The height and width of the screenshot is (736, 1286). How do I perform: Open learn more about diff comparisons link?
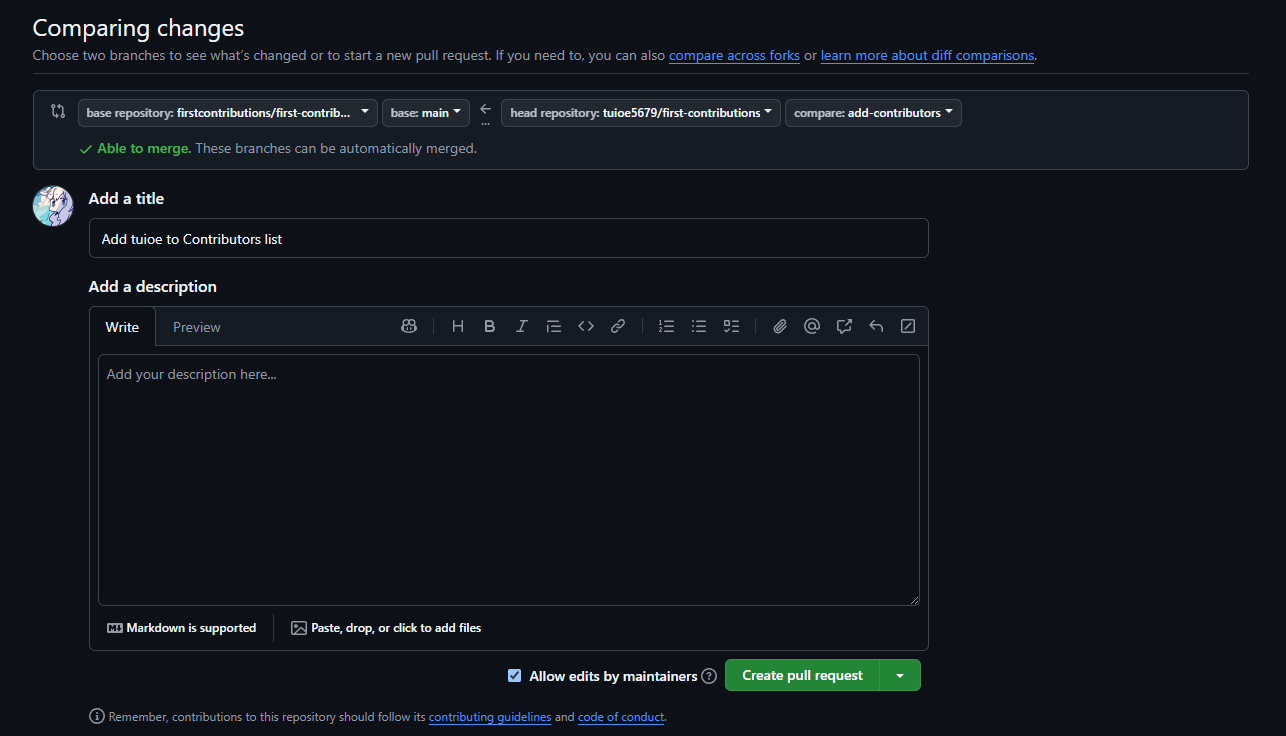pyautogui.click(x=927, y=55)
